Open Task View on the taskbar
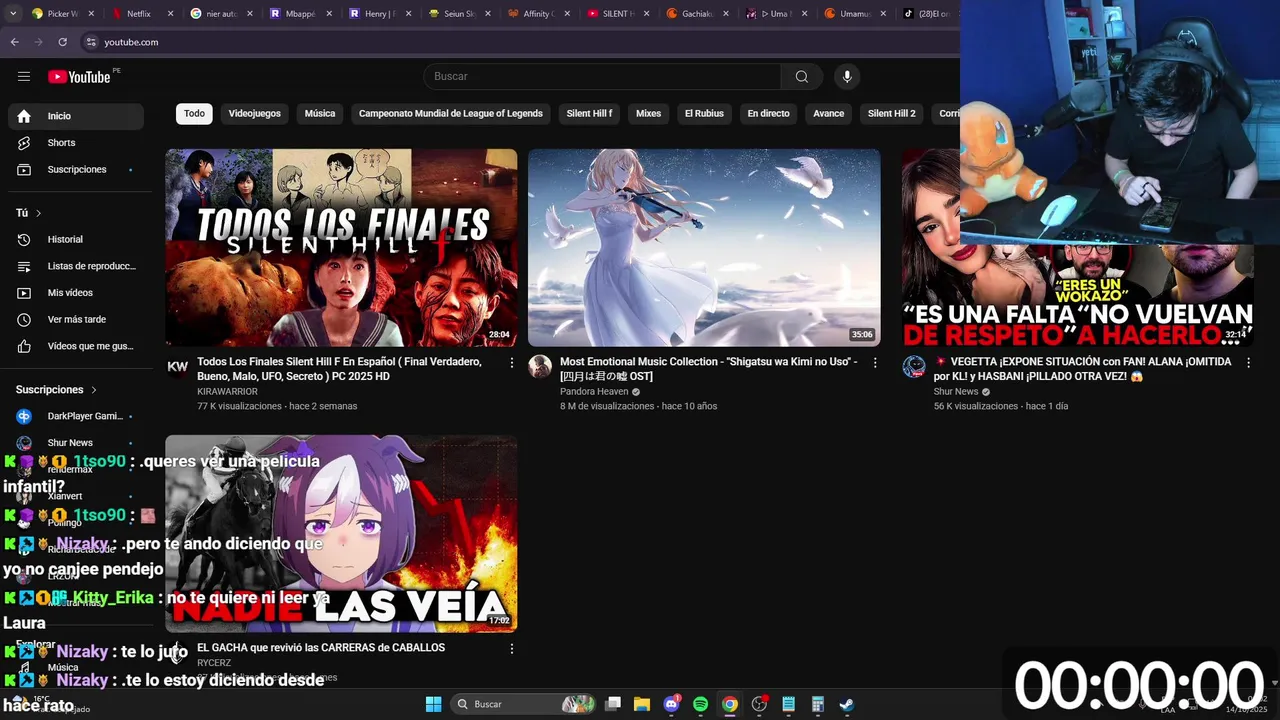Screen dimensions: 1280x720 pyautogui.click(x=613, y=704)
